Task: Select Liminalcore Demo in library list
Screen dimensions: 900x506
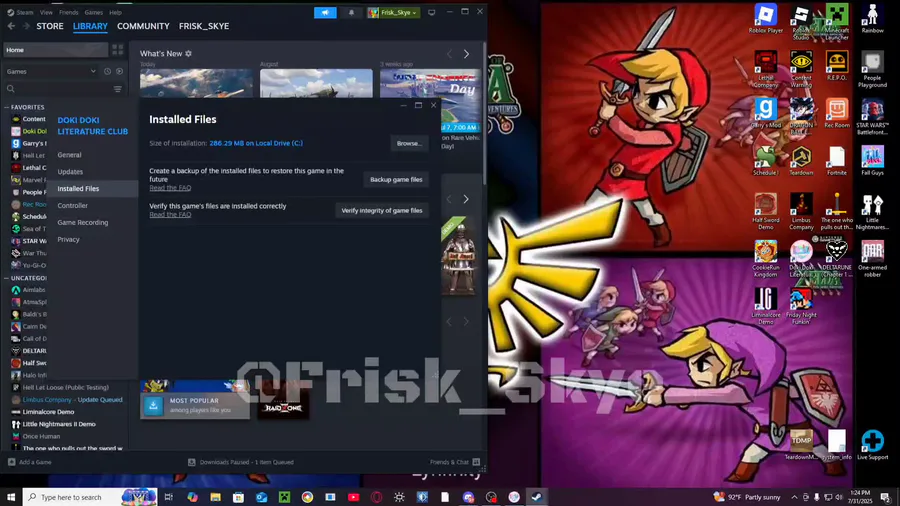Action: pos(48,412)
